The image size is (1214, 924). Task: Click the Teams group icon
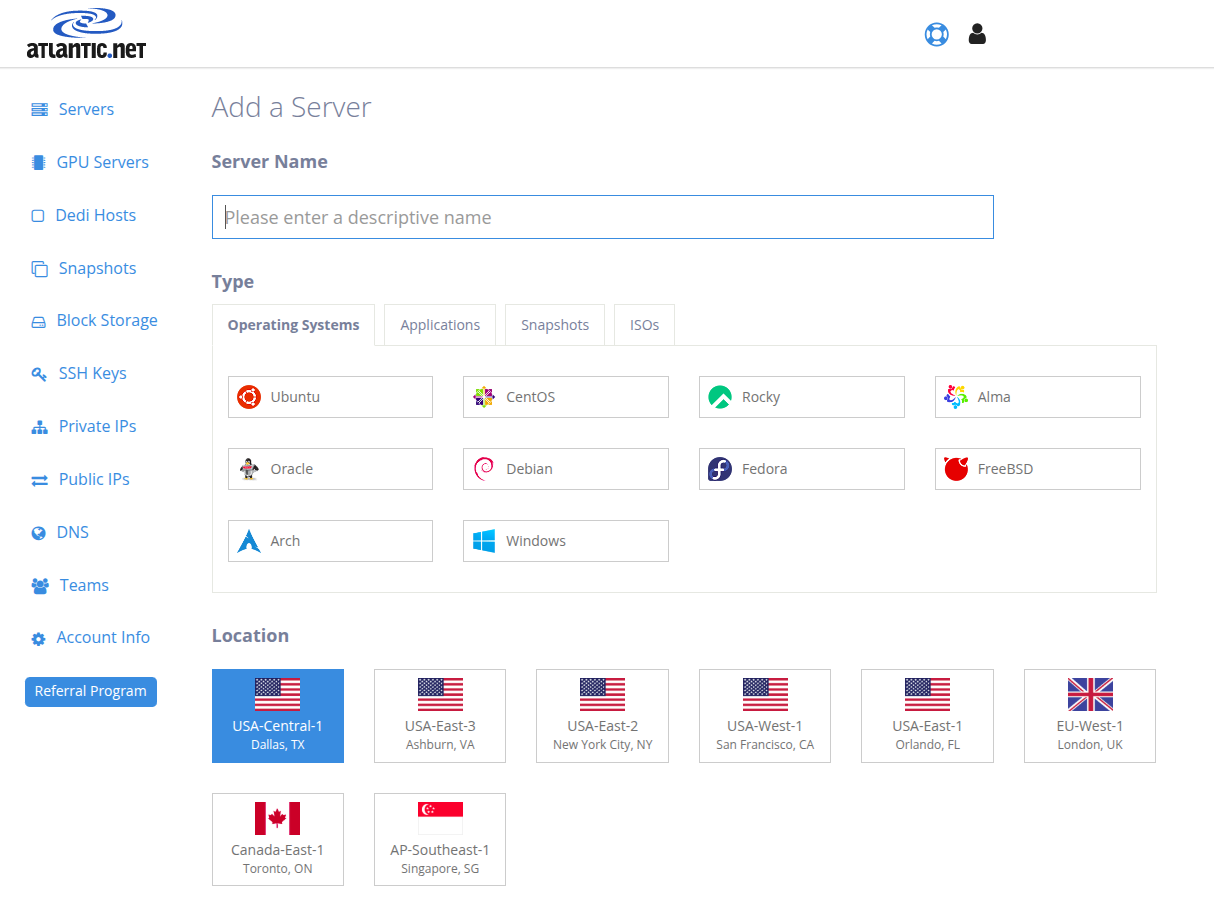40,586
